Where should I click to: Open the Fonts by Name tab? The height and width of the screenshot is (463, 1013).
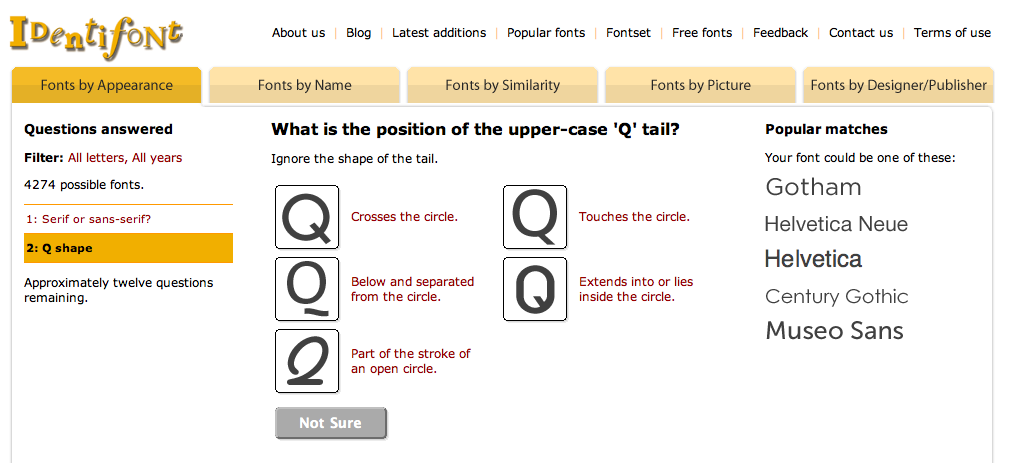(x=304, y=85)
